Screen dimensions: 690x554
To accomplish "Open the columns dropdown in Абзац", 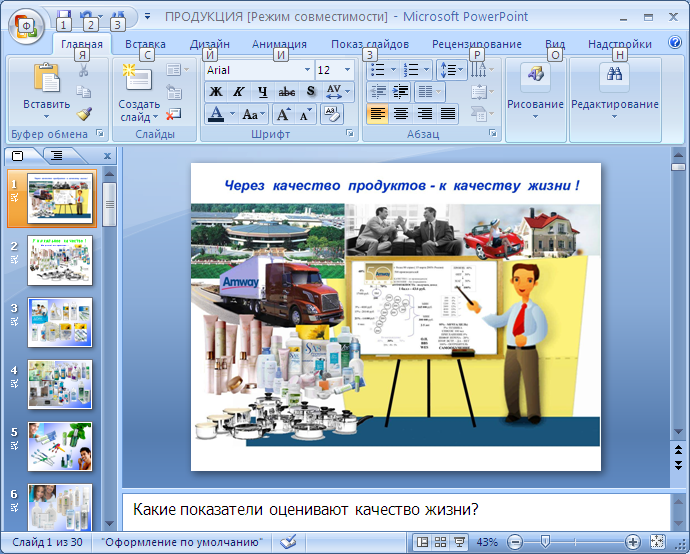I will click(429, 92).
